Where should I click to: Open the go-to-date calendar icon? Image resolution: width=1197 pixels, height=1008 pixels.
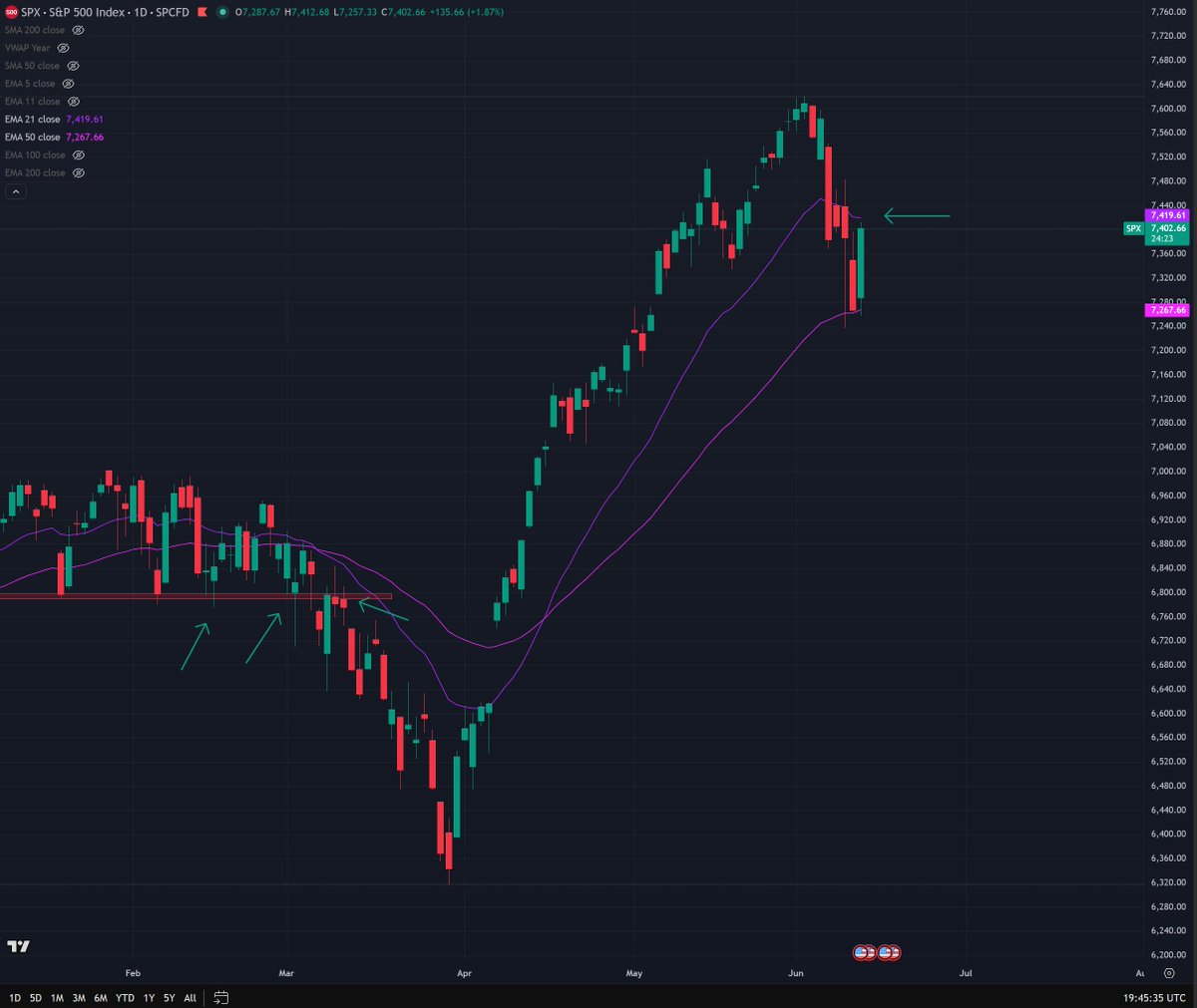click(x=220, y=997)
